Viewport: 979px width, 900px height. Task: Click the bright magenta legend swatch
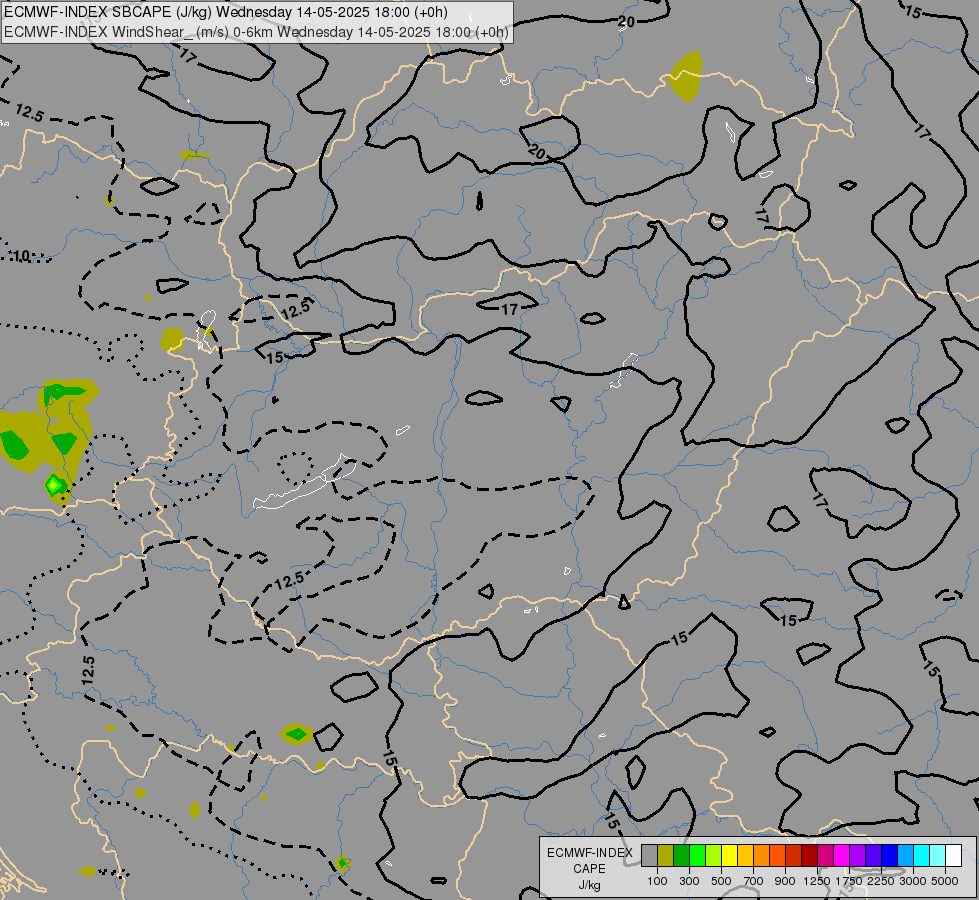[842, 855]
